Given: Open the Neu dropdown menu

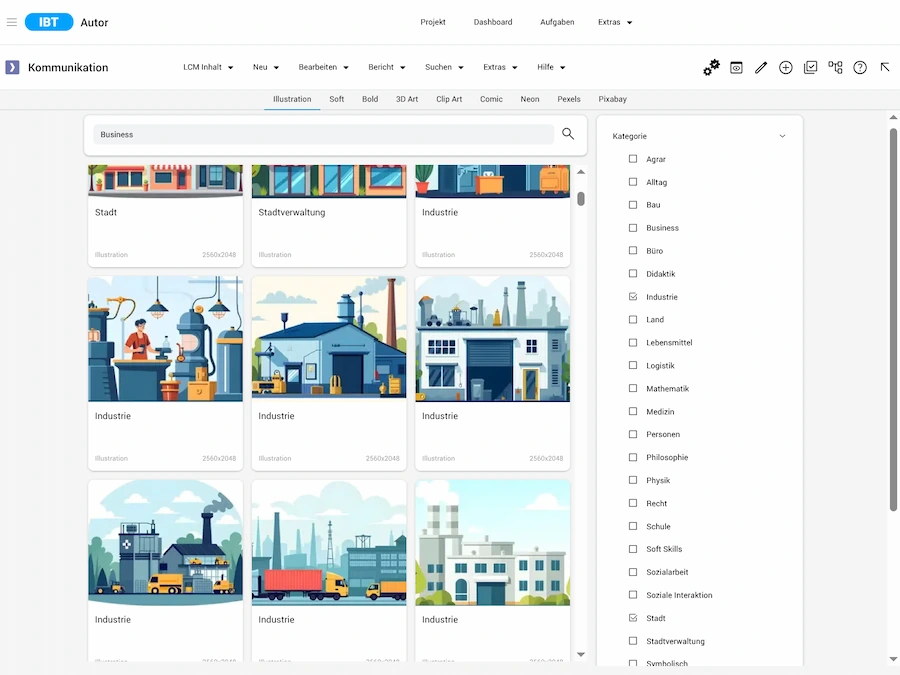Looking at the screenshot, I should pyautogui.click(x=266, y=67).
